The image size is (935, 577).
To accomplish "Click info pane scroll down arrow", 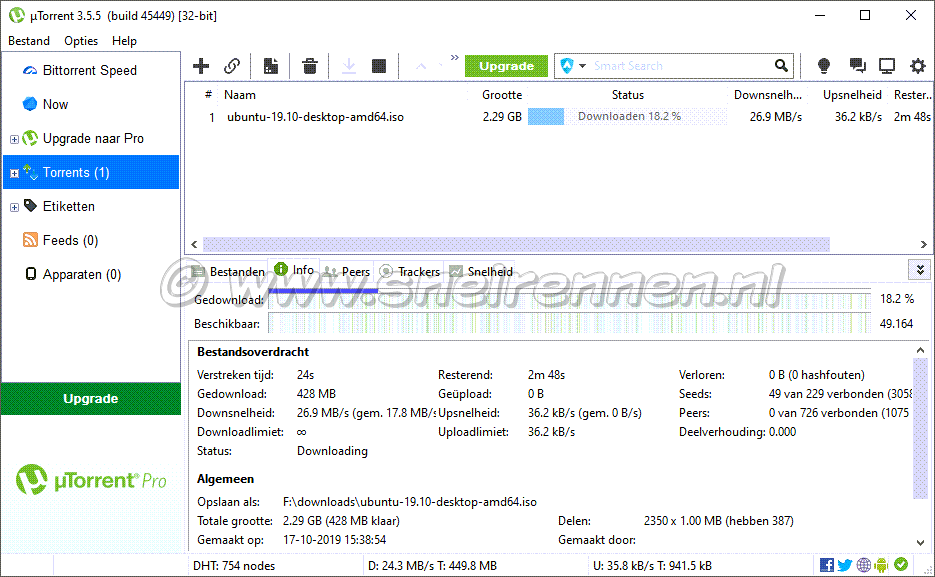I will (920, 542).
